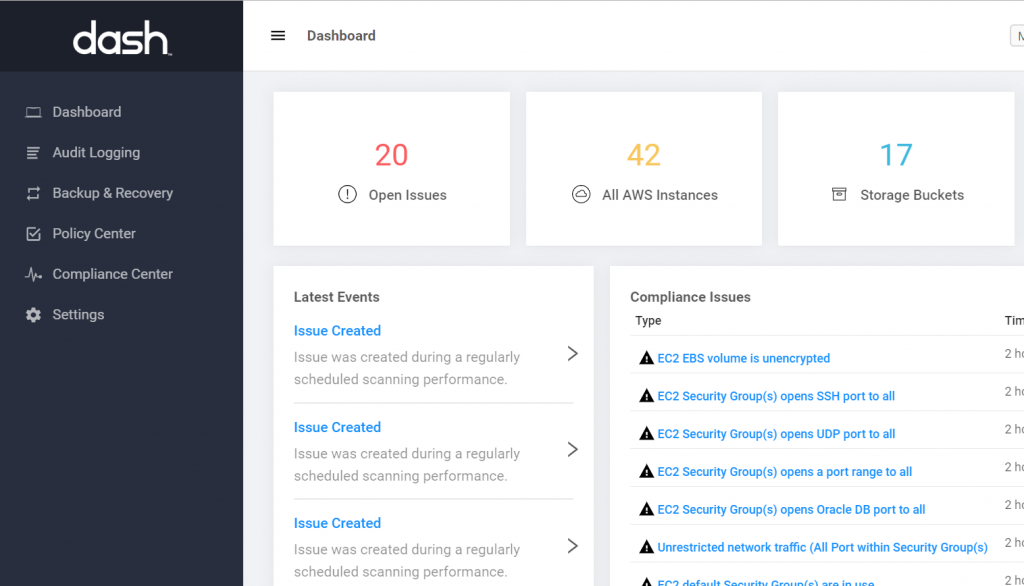Open the EC2 EBS volume is unencrypted issue
This screenshot has height=586, width=1024.
tap(743, 358)
